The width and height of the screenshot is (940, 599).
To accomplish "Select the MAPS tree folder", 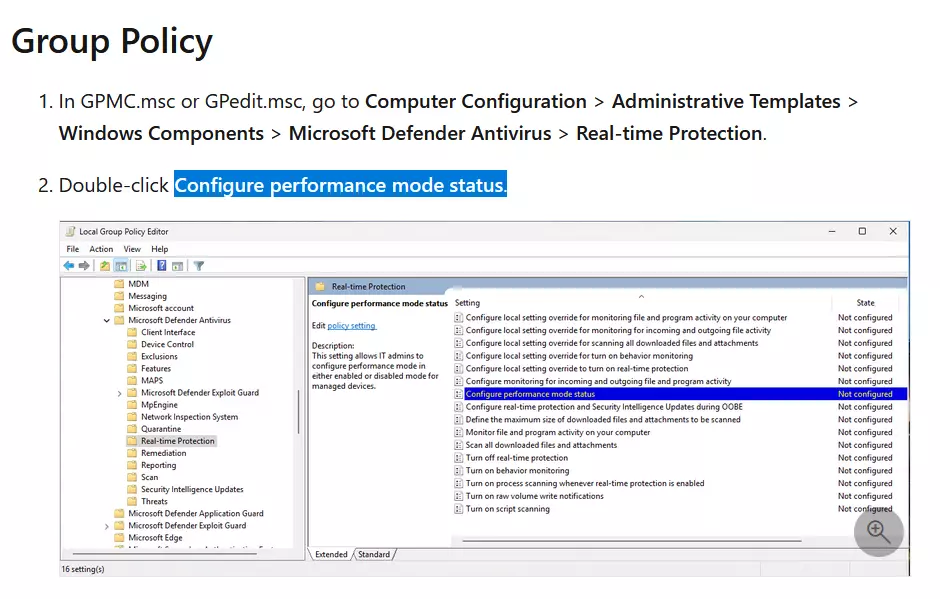I will pyautogui.click(x=152, y=380).
